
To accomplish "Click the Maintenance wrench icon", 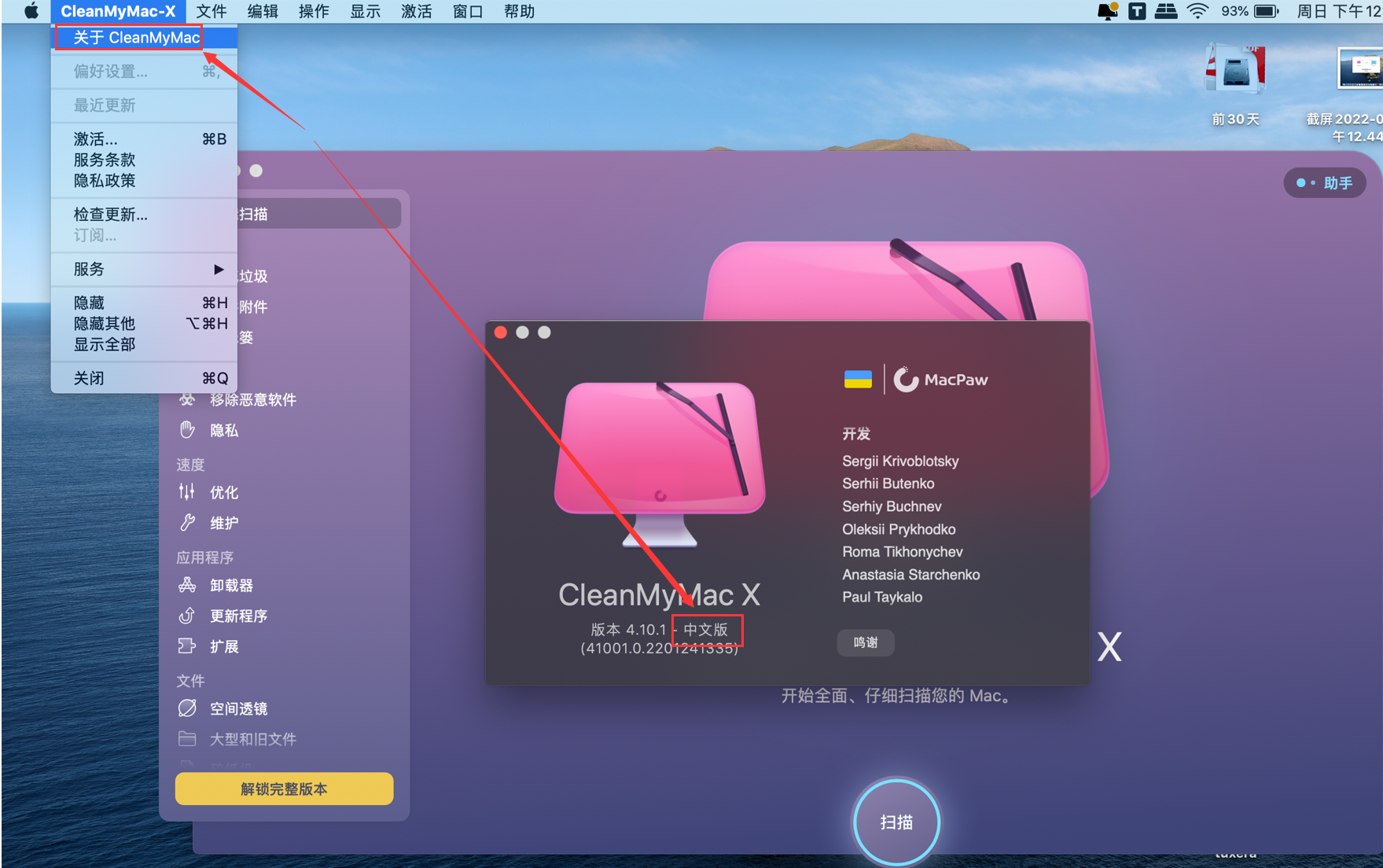I will (x=187, y=523).
